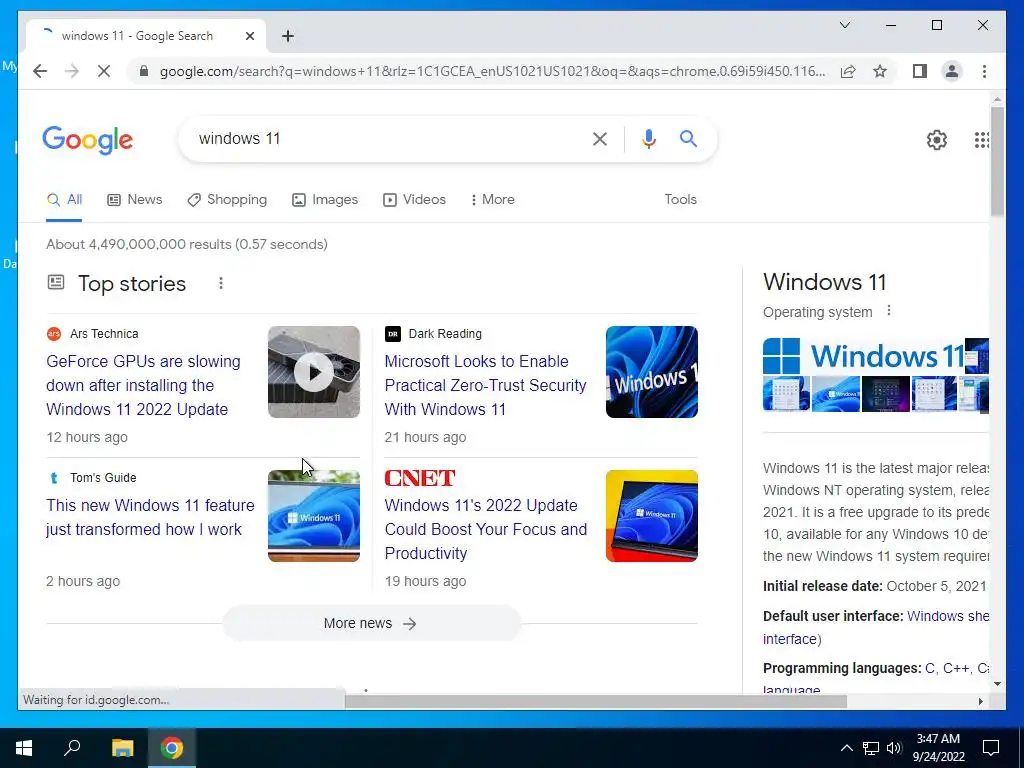Share this page using the share icon
Screen dimensions: 1024x768
pyautogui.click(x=848, y=71)
